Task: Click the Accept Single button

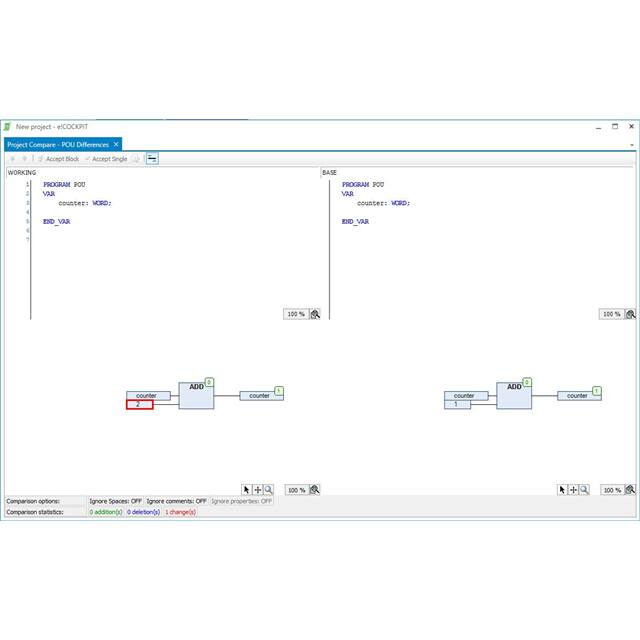Action: coord(106,159)
